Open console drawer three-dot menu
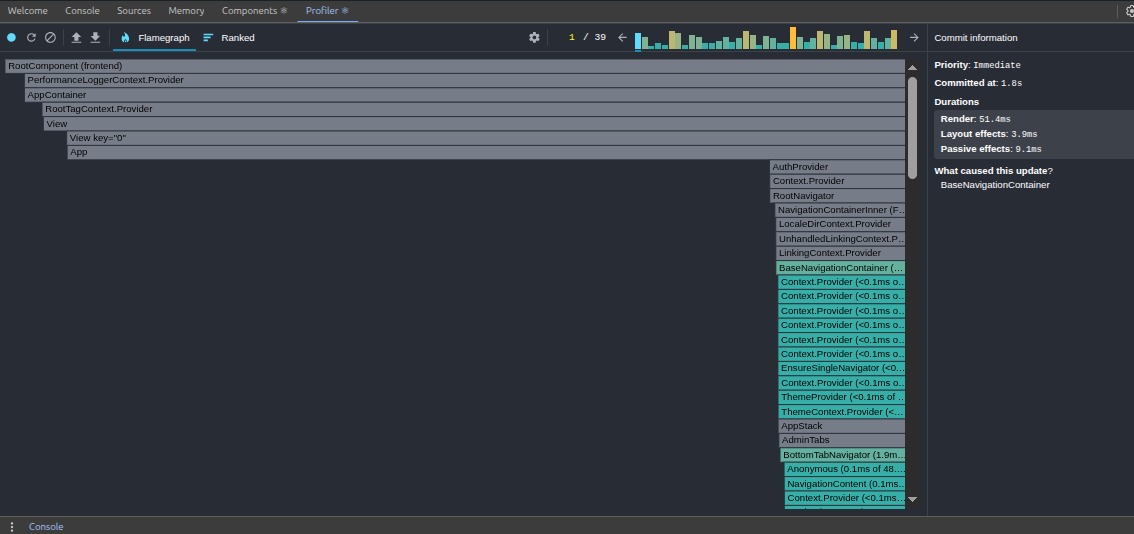 coord(12,527)
